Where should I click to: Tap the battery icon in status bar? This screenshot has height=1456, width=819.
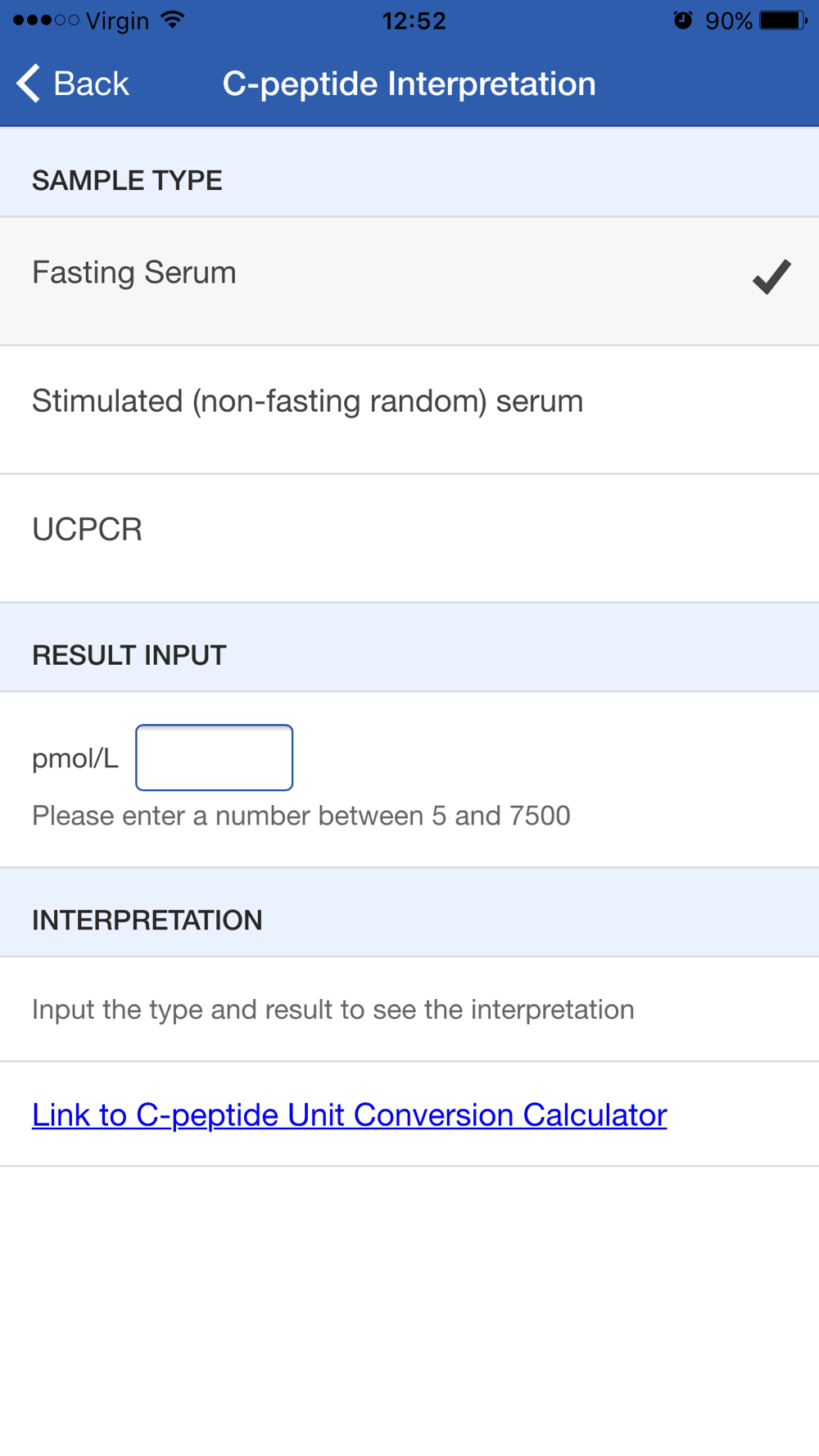pyautogui.click(x=784, y=20)
